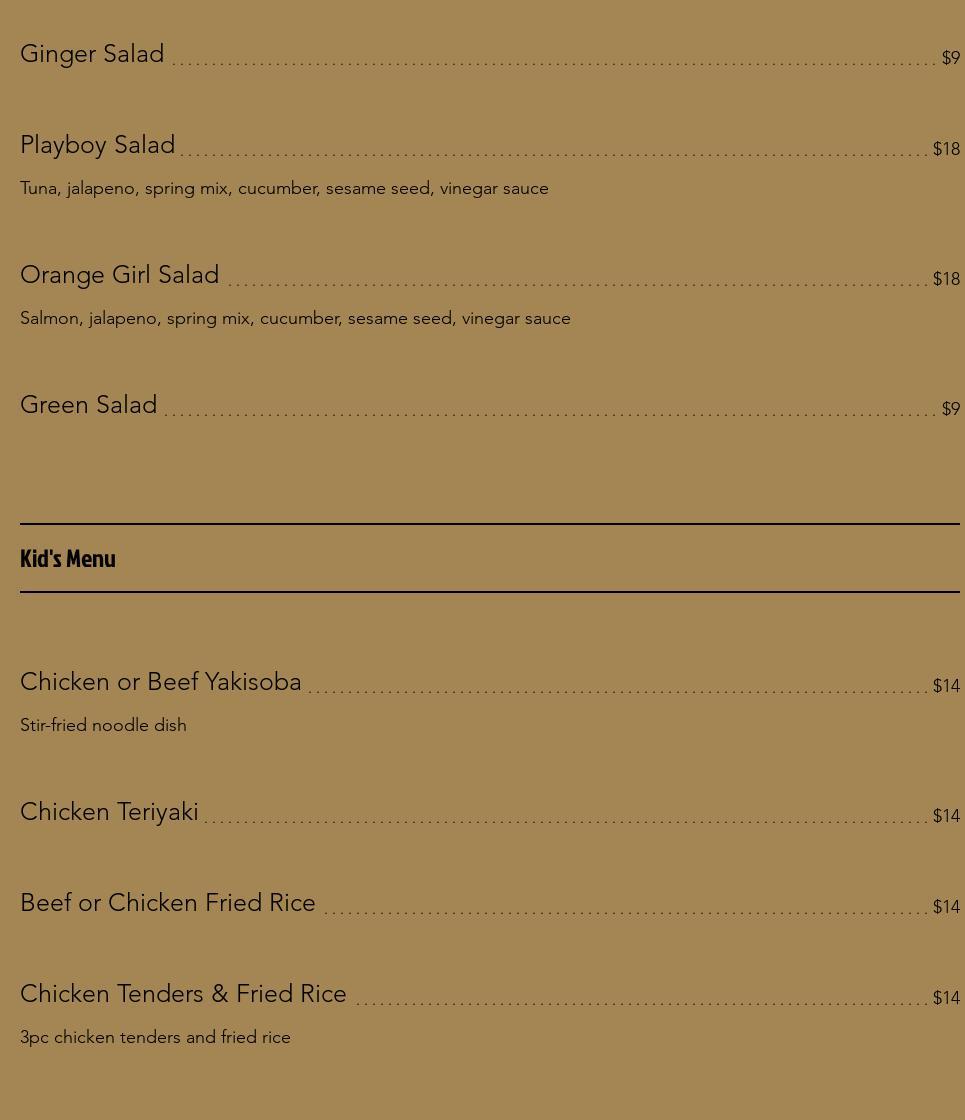Click the 3pc chicken tenders description

coord(155,1037)
